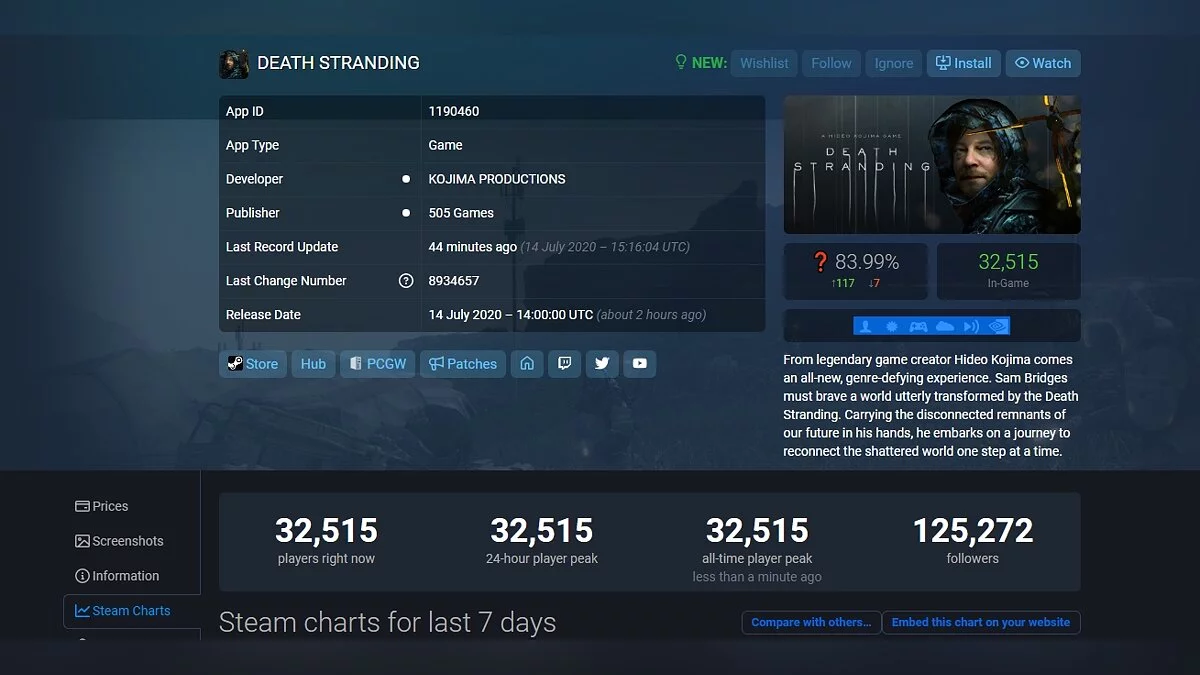The height and width of the screenshot is (675, 1200).
Task: Open the Hub link
Action: tap(313, 364)
